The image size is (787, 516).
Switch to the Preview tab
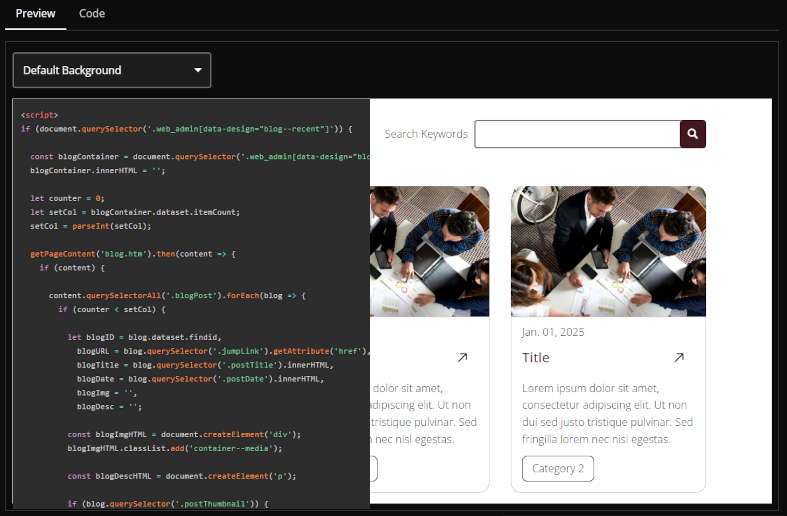36,14
